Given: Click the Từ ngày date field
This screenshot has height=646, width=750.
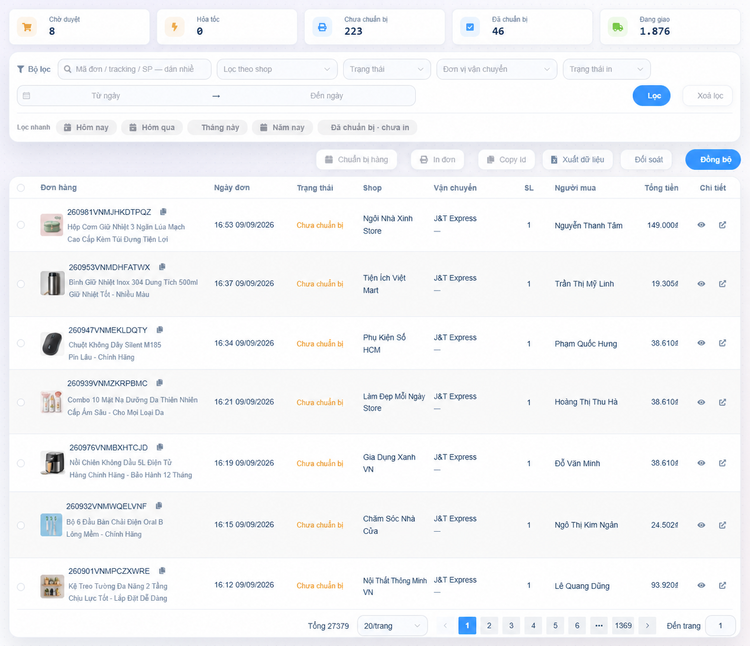Looking at the screenshot, I should coord(106,96).
